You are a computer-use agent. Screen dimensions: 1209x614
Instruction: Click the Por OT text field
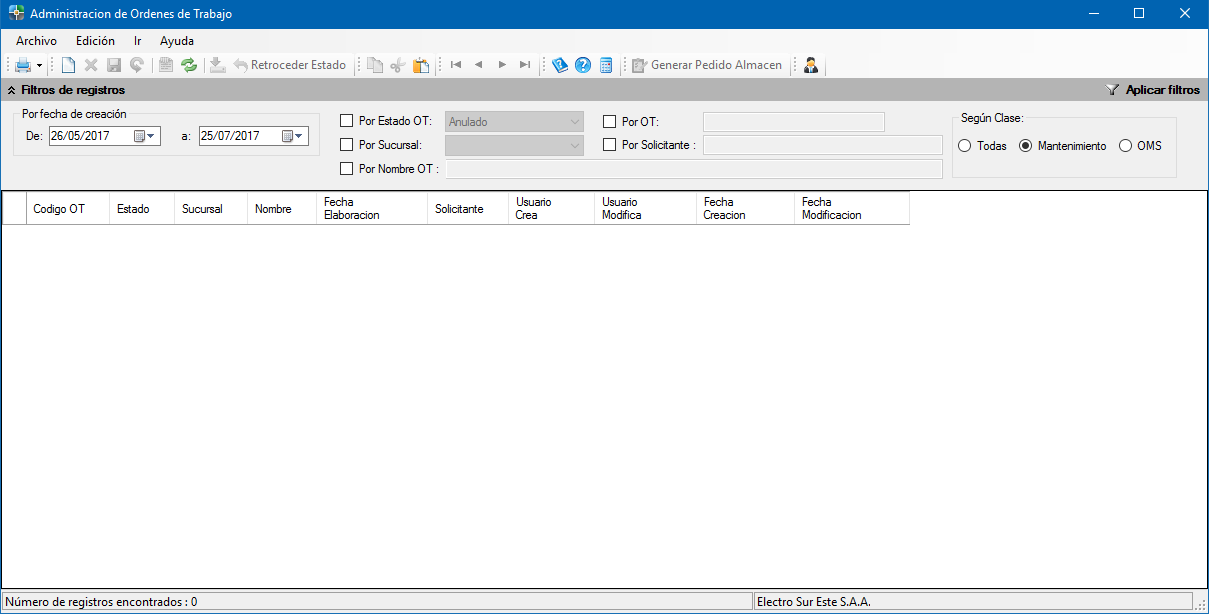[794, 122]
